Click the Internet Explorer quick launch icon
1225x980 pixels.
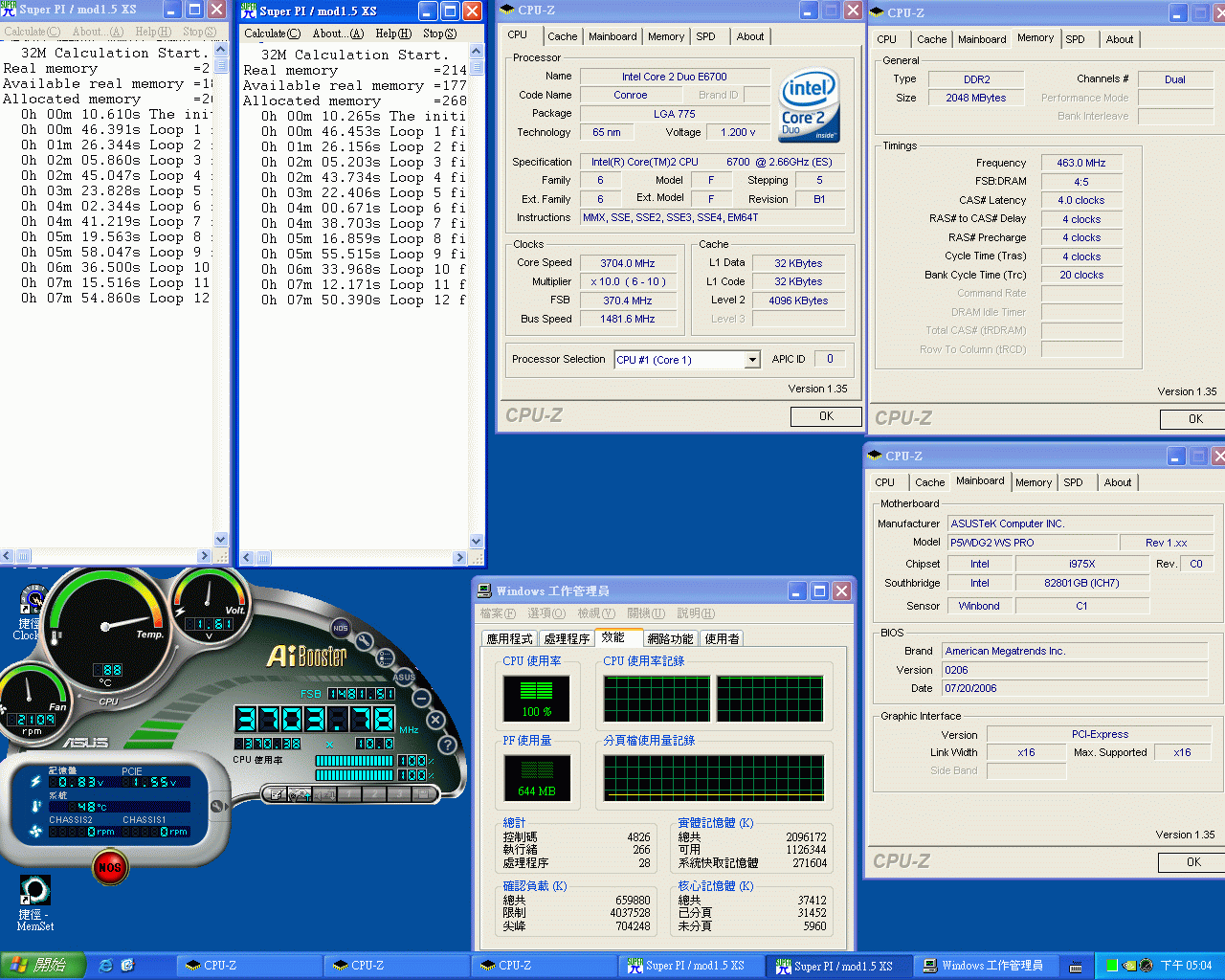point(105,966)
